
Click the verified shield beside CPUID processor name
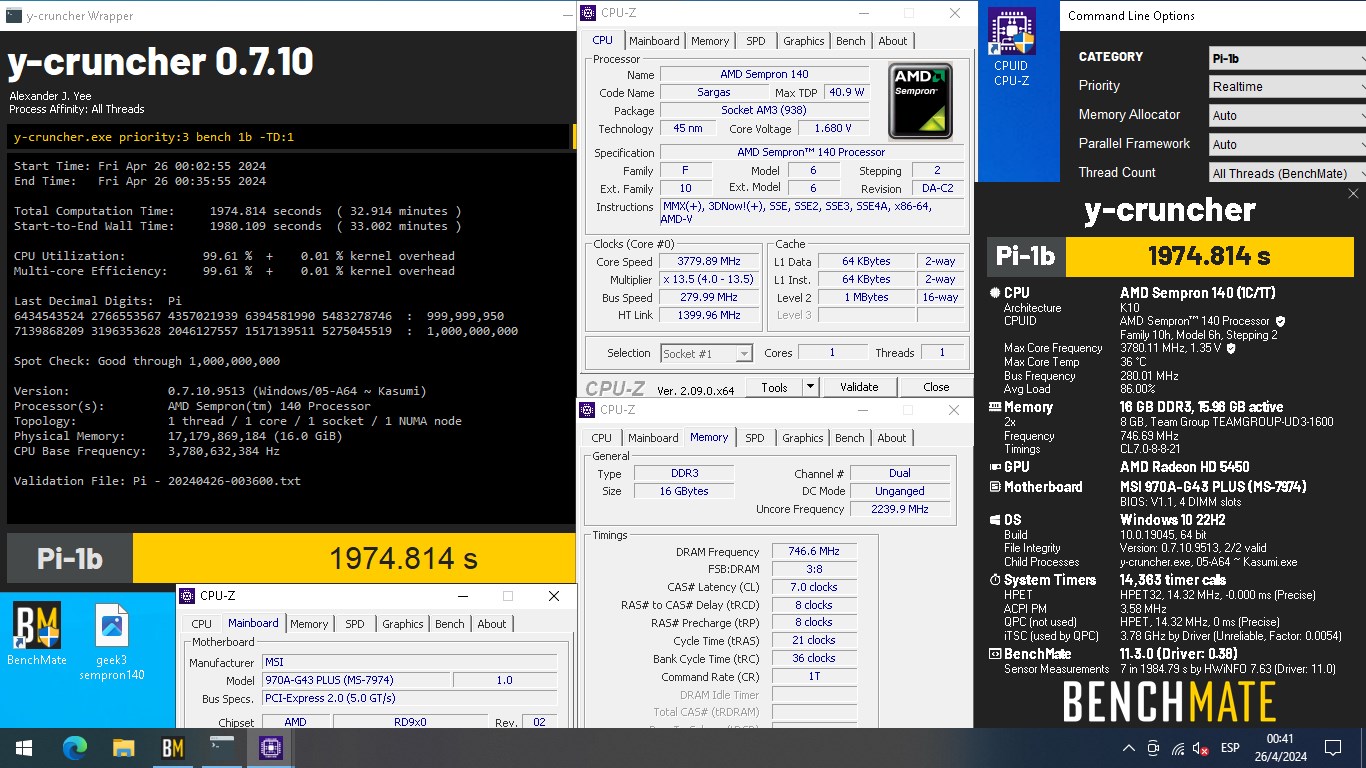pyautogui.click(x=1281, y=321)
